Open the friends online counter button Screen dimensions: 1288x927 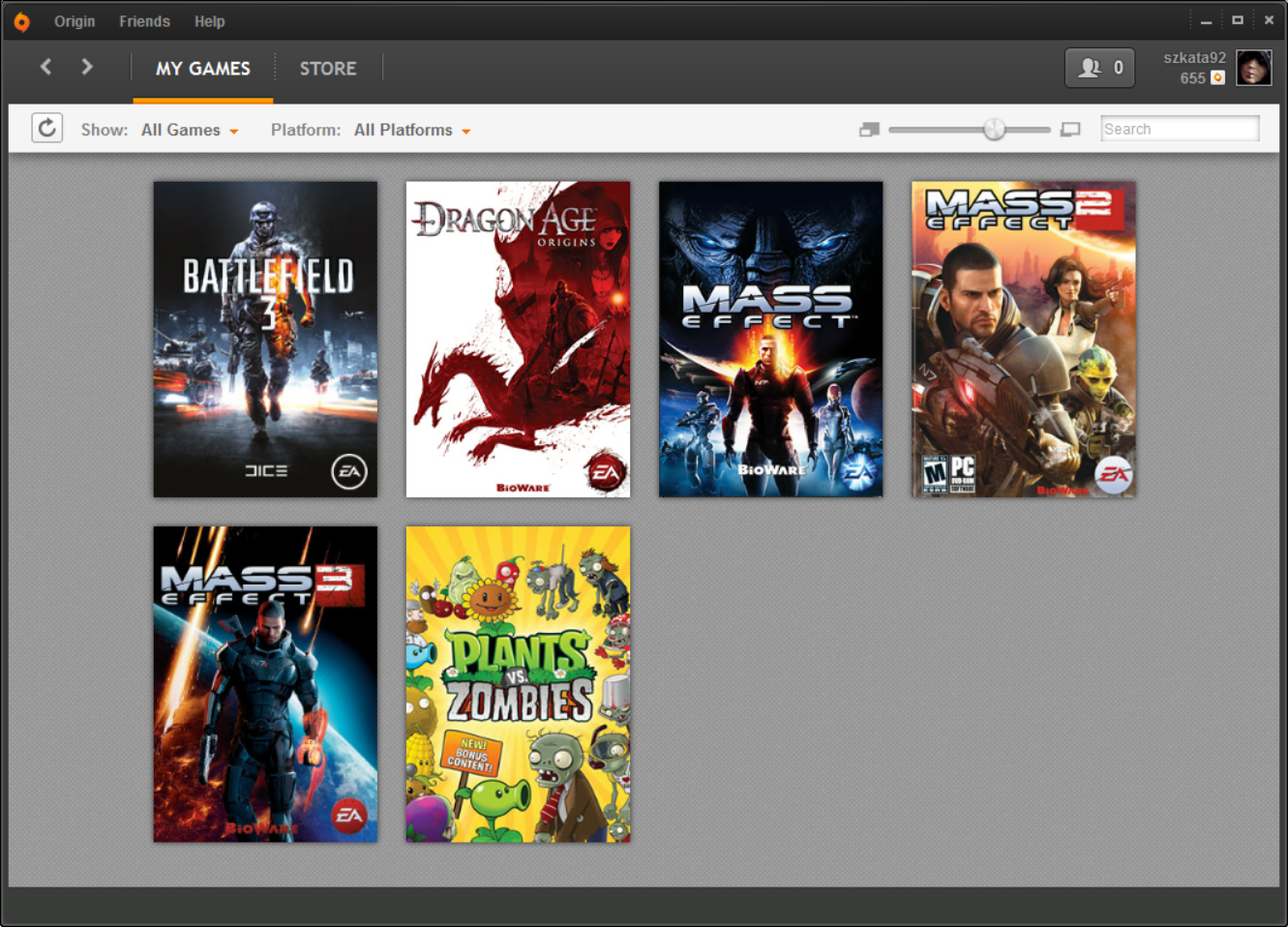point(1099,68)
